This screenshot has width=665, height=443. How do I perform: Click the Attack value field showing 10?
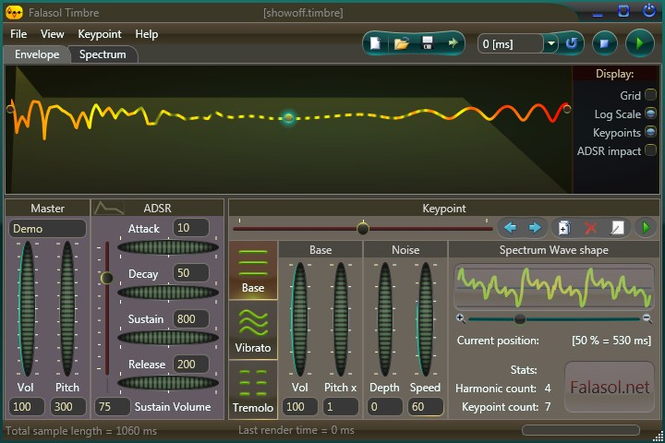pyautogui.click(x=191, y=228)
